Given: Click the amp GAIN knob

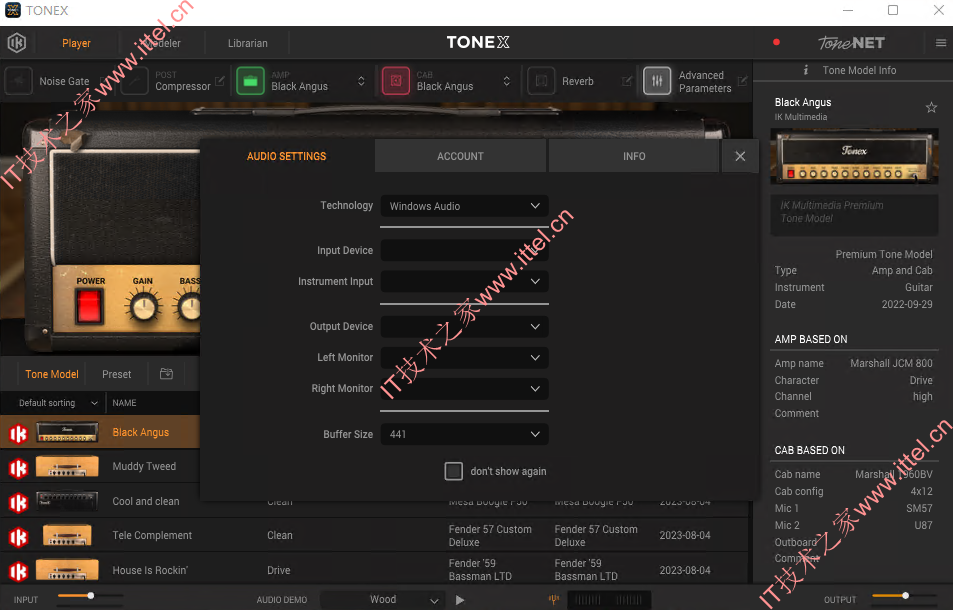Looking at the screenshot, I should (x=143, y=306).
